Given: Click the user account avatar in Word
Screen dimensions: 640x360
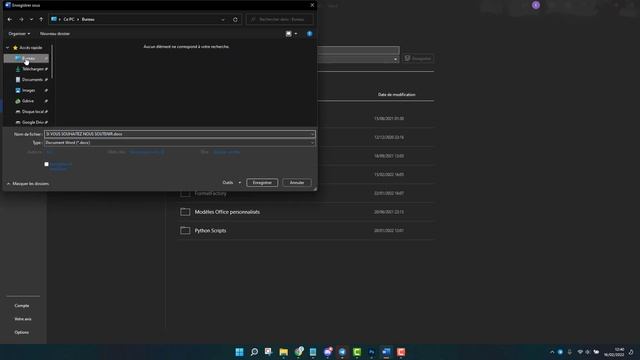Looking at the screenshot, I should point(536,5).
